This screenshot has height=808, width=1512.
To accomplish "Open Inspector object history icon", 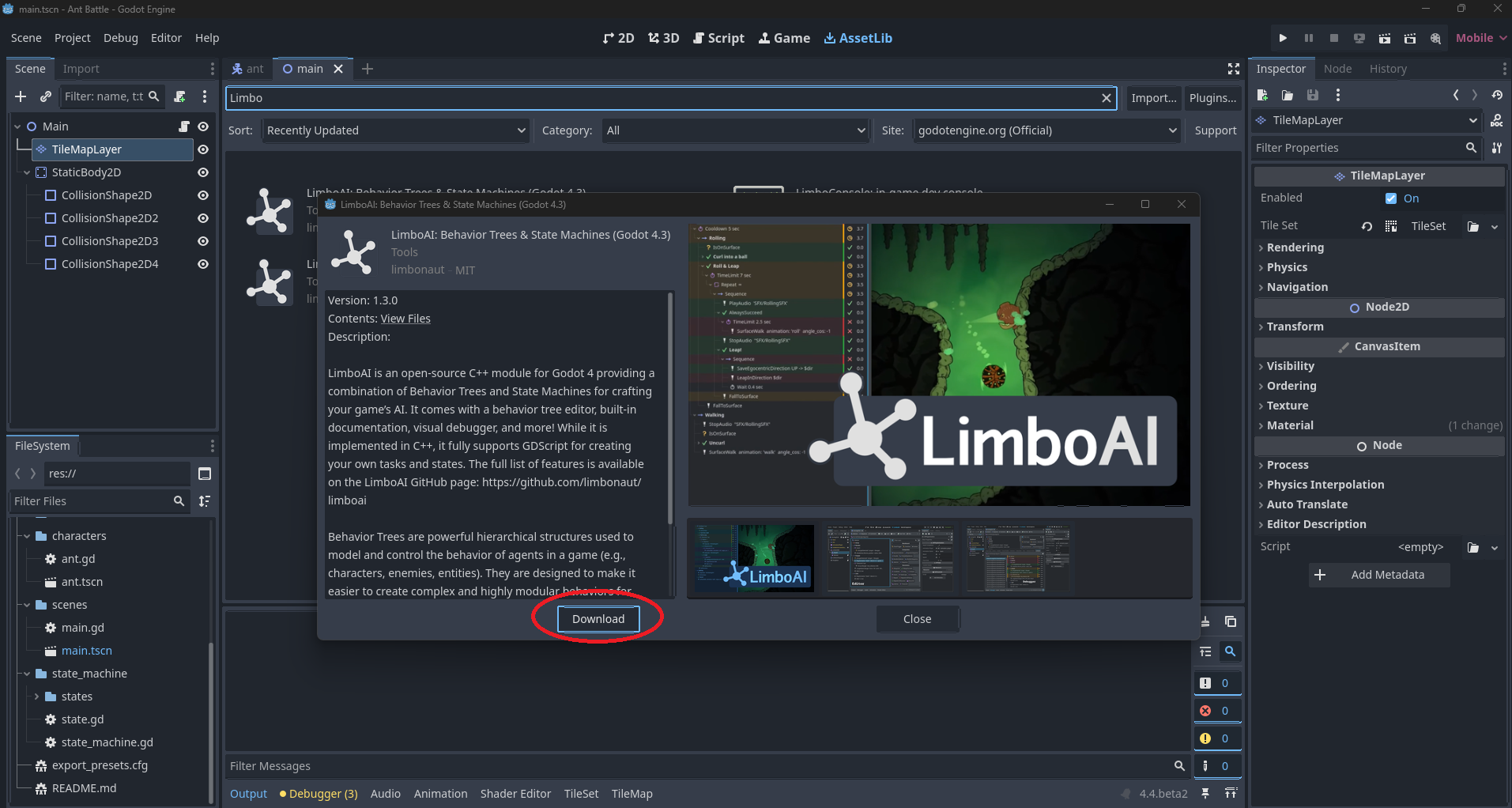I will [x=1497, y=95].
